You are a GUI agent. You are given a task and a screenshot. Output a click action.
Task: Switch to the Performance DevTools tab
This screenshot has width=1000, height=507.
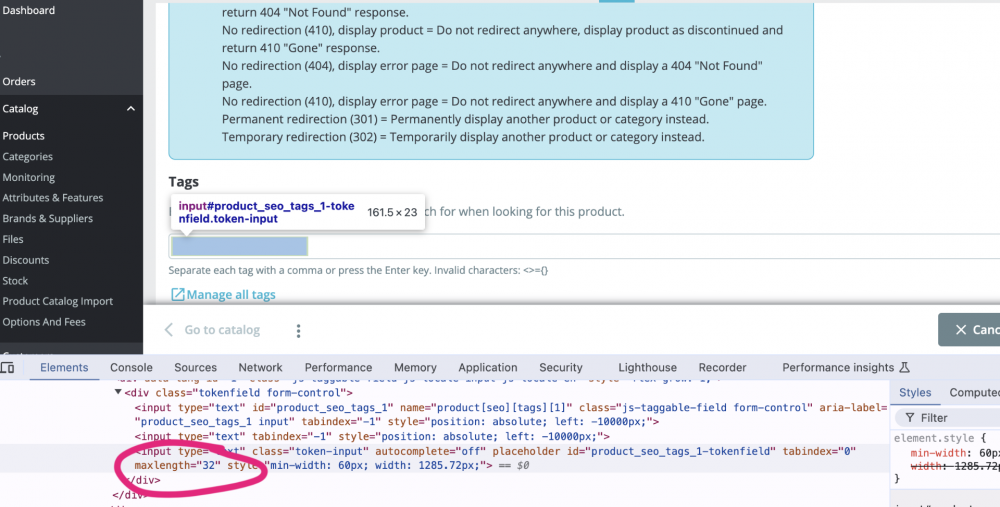pyautogui.click(x=338, y=367)
